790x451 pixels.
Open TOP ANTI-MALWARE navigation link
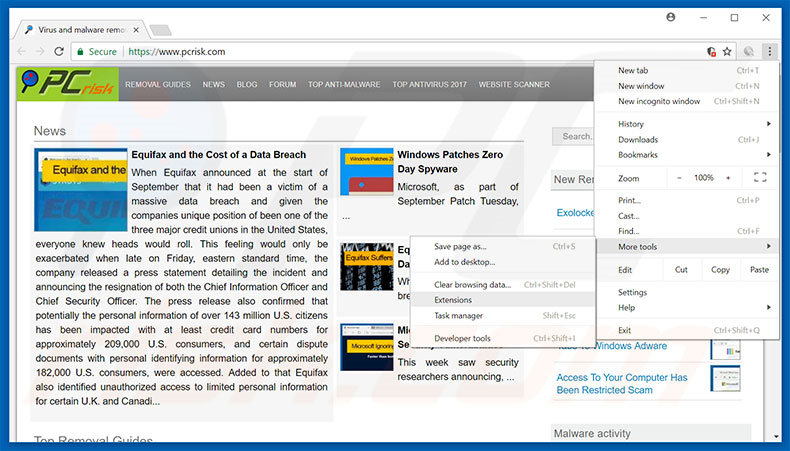(344, 85)
